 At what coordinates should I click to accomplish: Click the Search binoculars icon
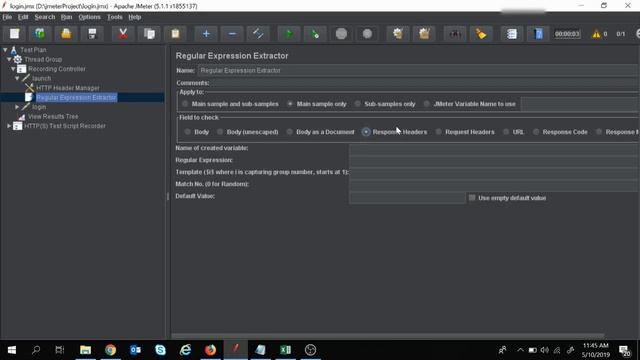pyautogui.click(x=455, y=34)
